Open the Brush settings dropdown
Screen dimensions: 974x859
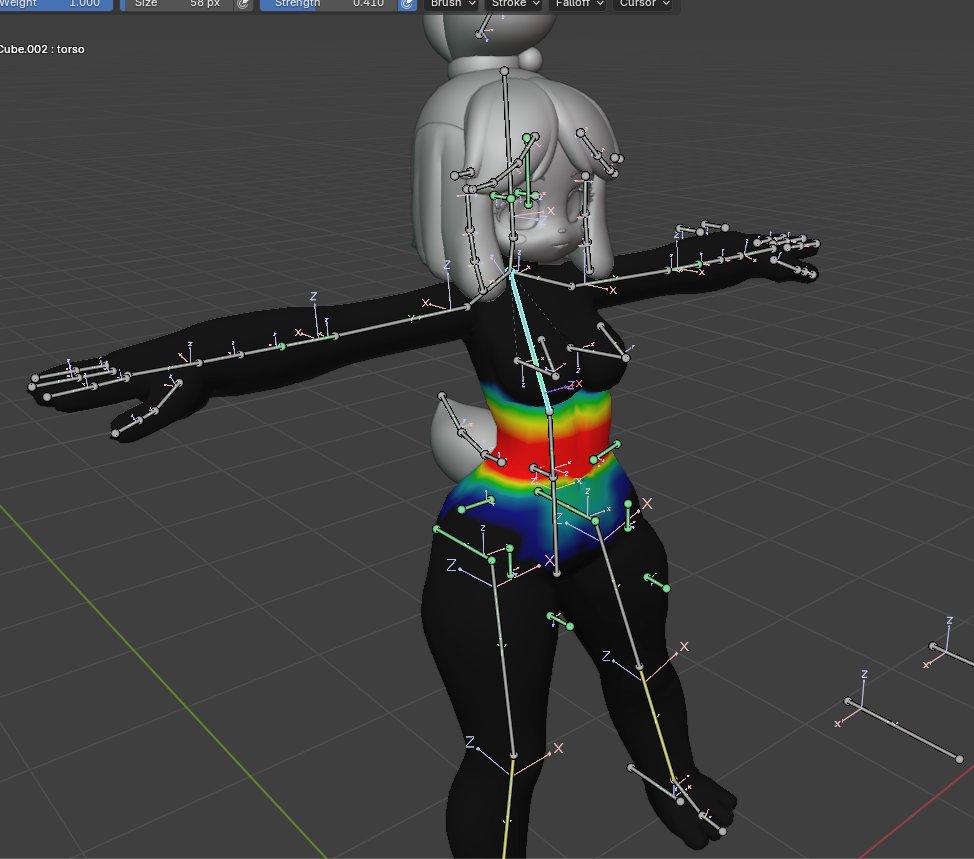453,4
